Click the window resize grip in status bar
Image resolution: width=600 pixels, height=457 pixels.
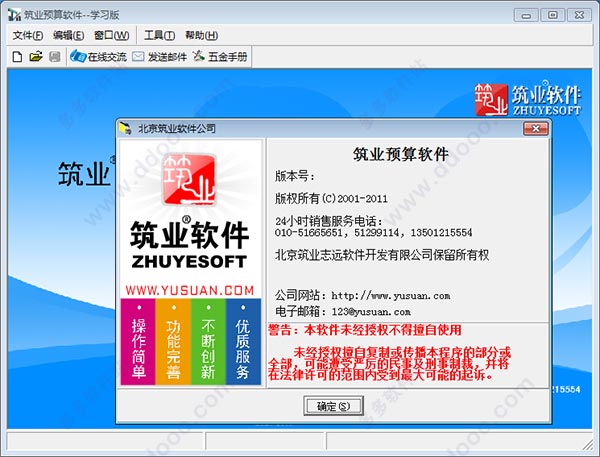pyautogui.click(x=588, y=444)
